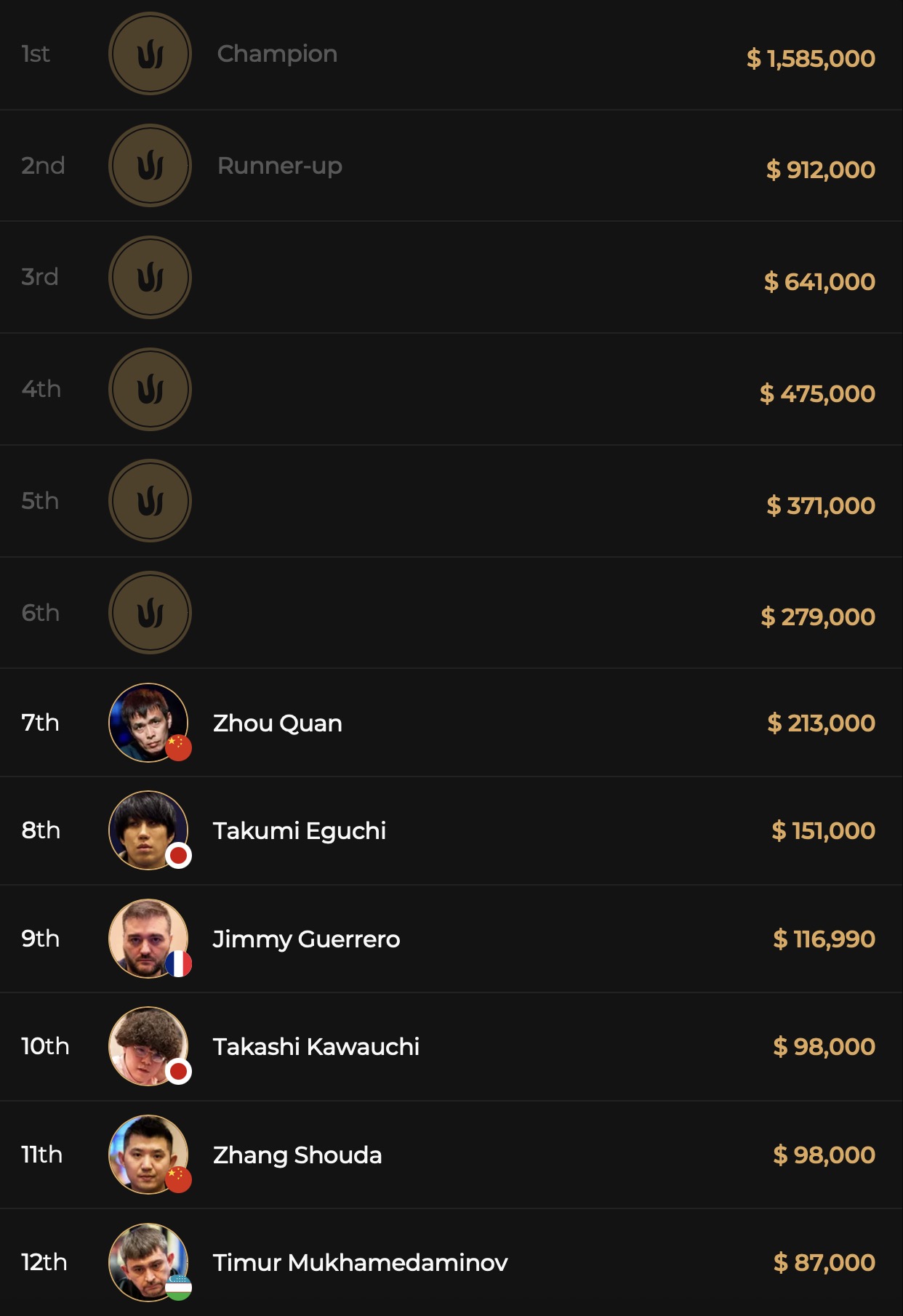Open Zhang Shouda's player avatar

tap(148, 1154)
